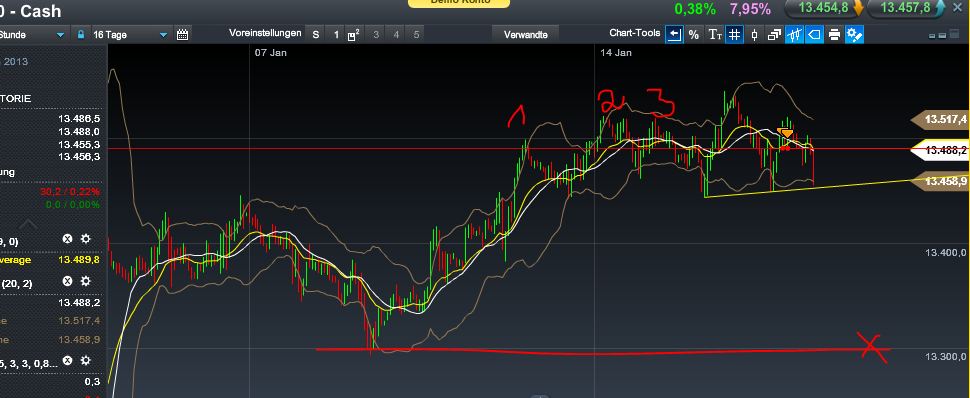Open chart settings editor

click(x=854, y=35)
